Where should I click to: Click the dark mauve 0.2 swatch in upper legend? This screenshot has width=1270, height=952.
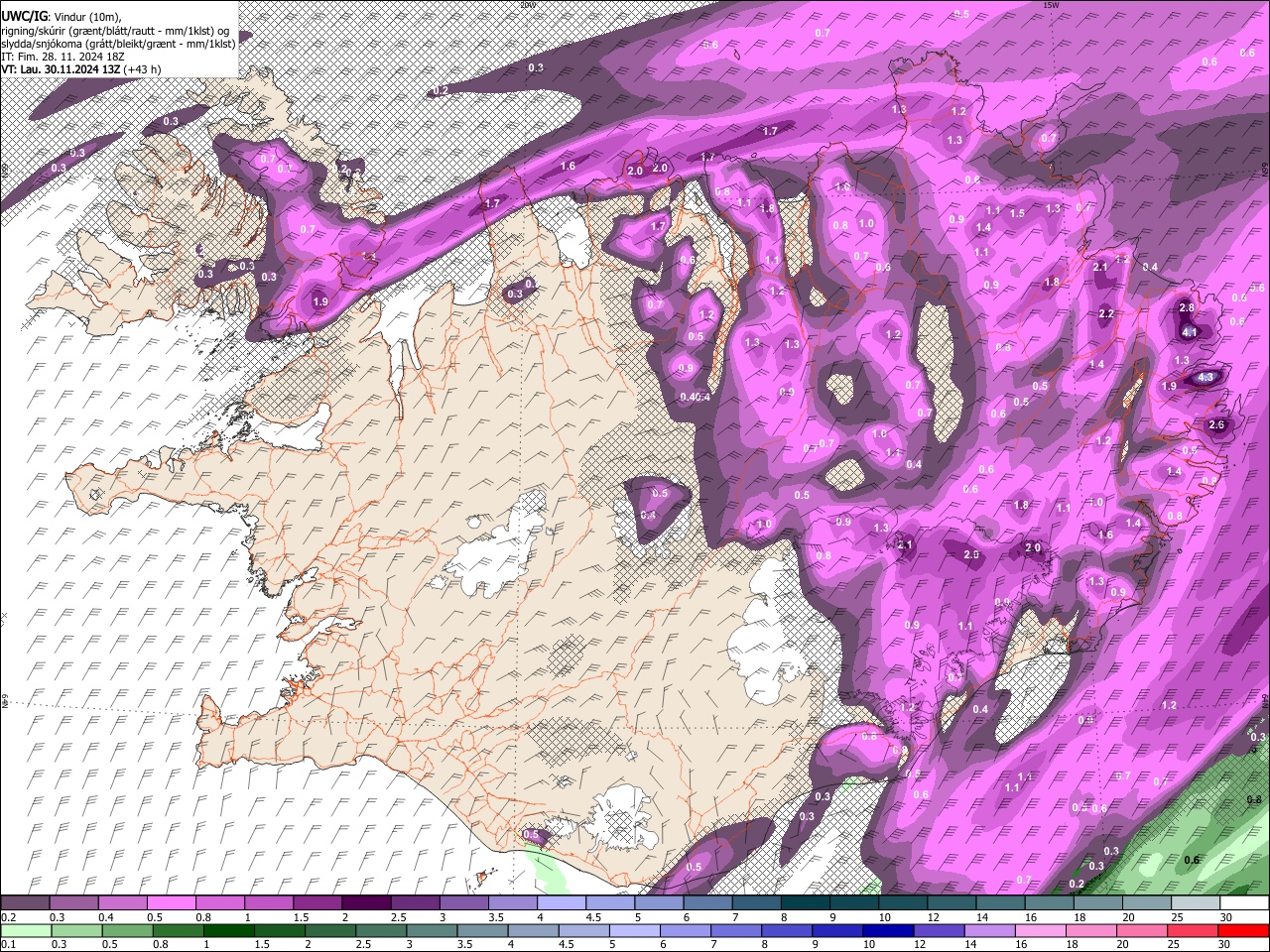point(26,903)
